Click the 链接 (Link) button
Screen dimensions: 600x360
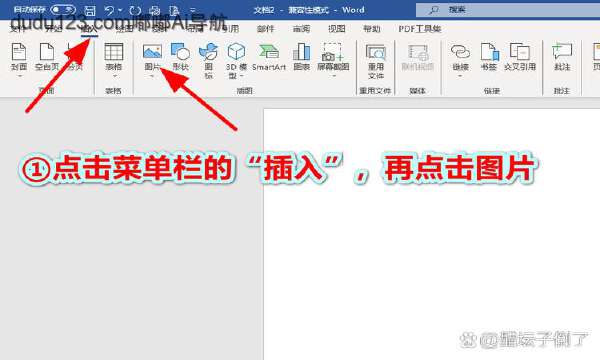pos(460,59)
